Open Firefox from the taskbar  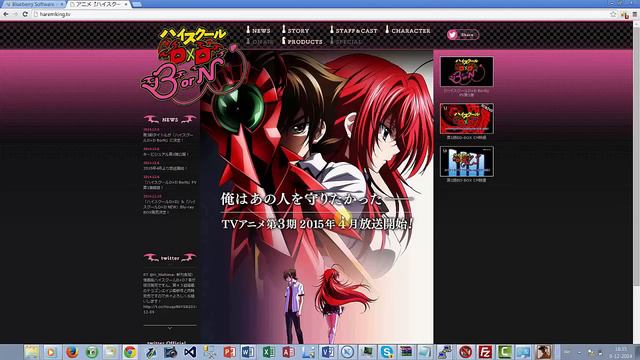pos(72,352)
